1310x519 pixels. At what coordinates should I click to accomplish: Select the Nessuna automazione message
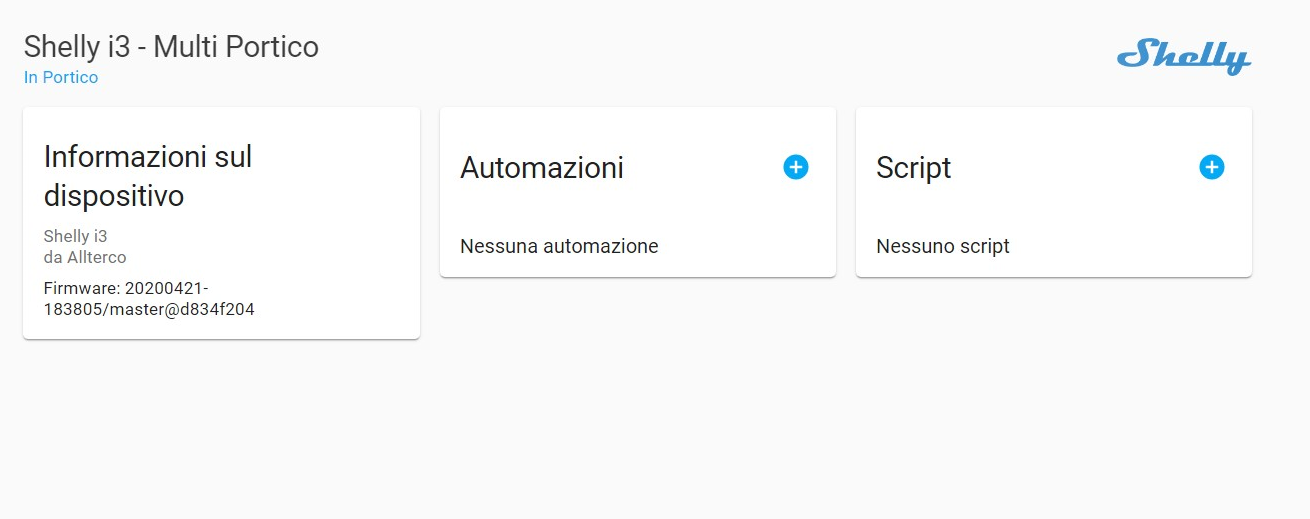559,246
